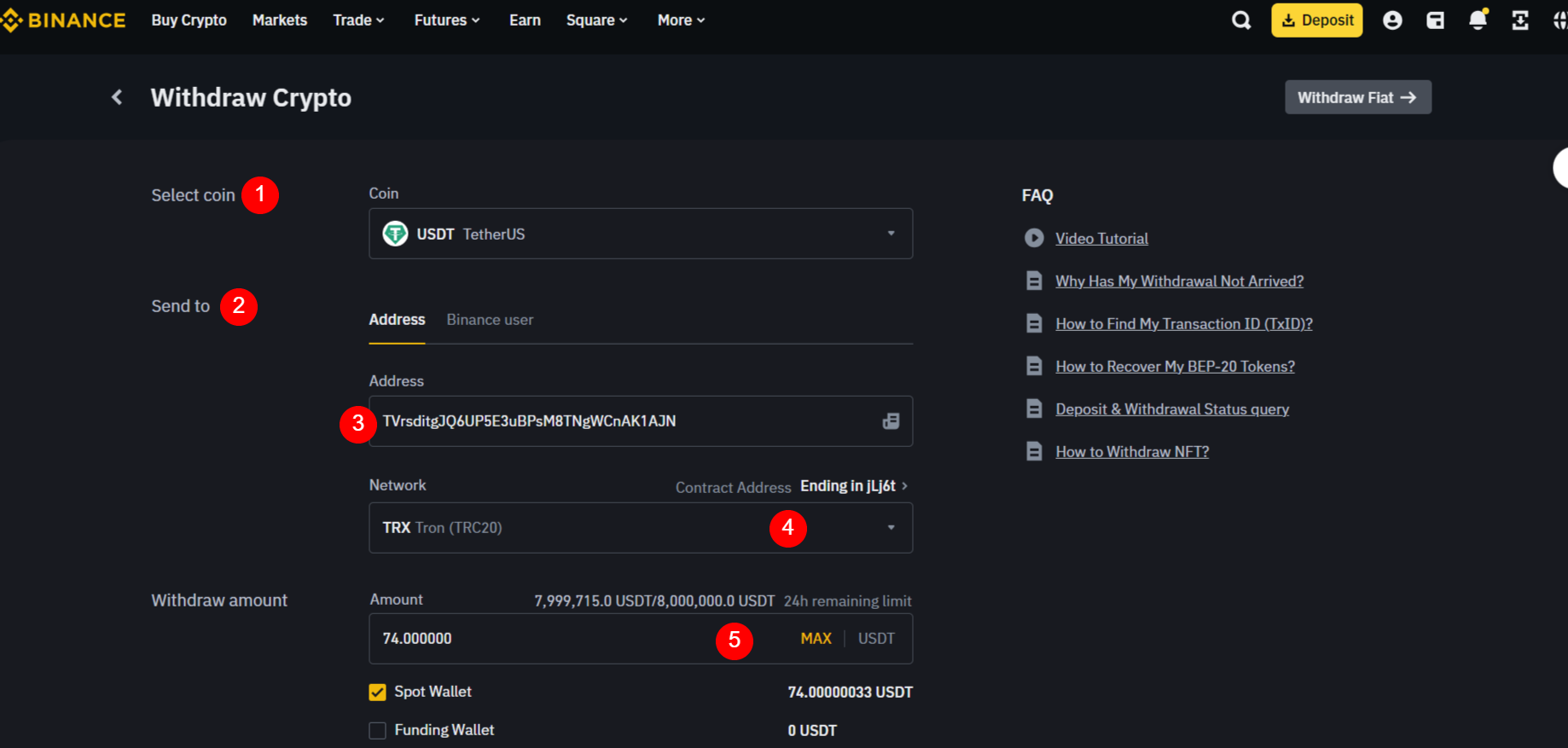
Task: Select the Address tab
Action: coord(397,320)
